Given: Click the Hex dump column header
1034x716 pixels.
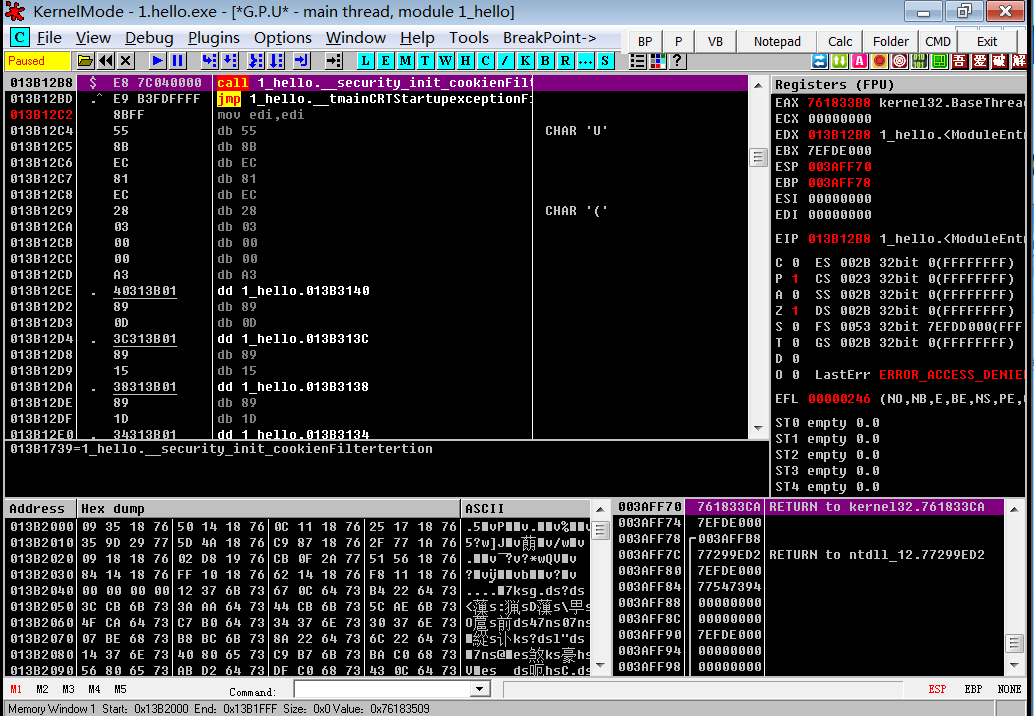Looking at the screenshot, I should click(x=268, y=508).
